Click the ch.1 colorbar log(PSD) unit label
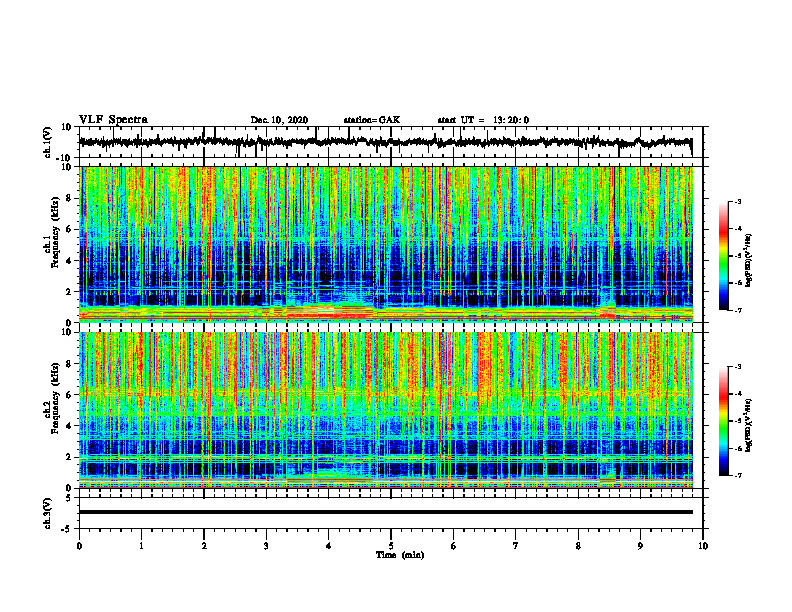Viewport: 792px width, 612px height. [x=749, y=260]
